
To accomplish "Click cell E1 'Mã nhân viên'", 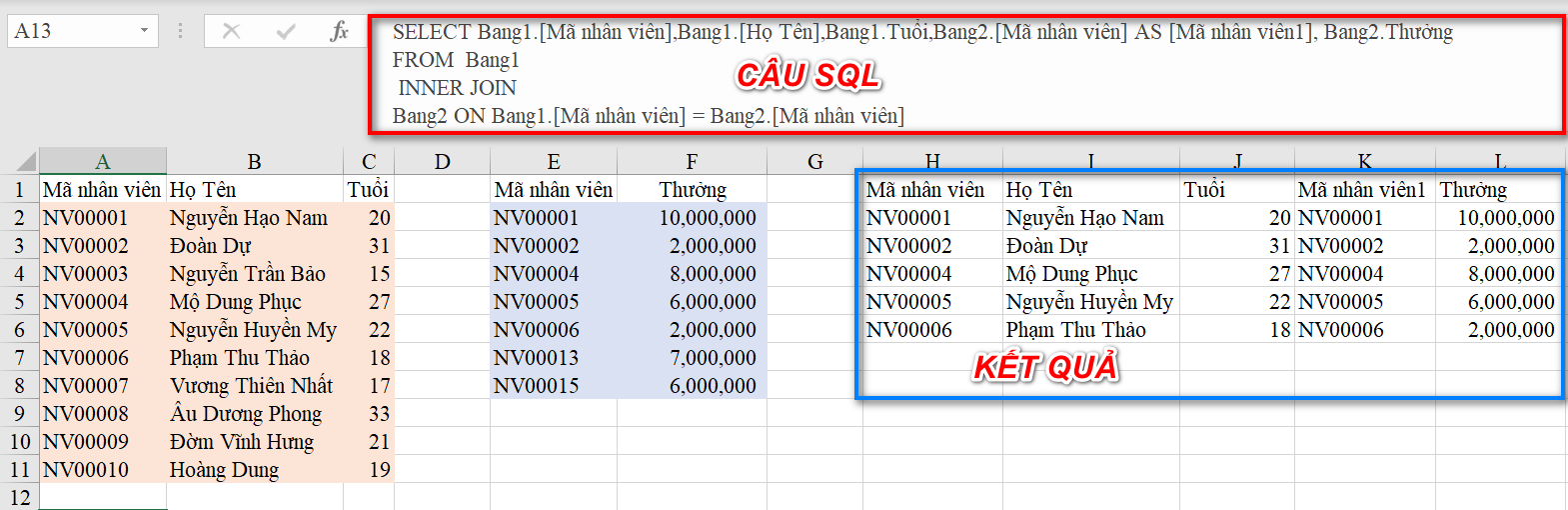I will (554, 190).
